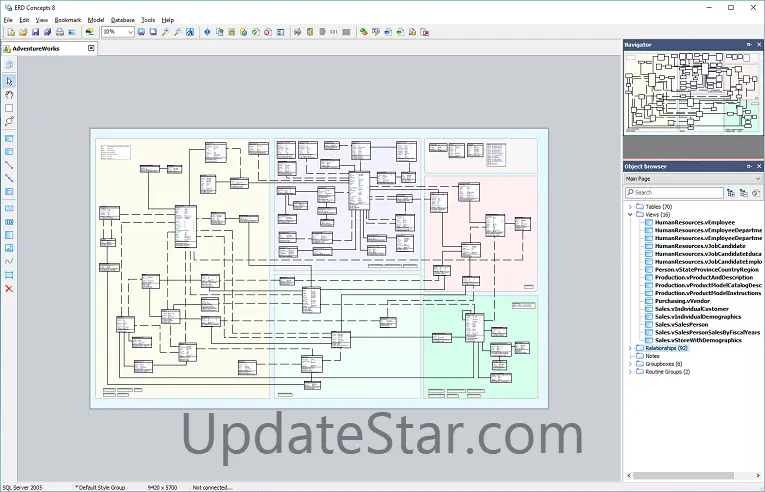
Task: Click the Navigator diagram thumbnail
Action: pos(693,92)
